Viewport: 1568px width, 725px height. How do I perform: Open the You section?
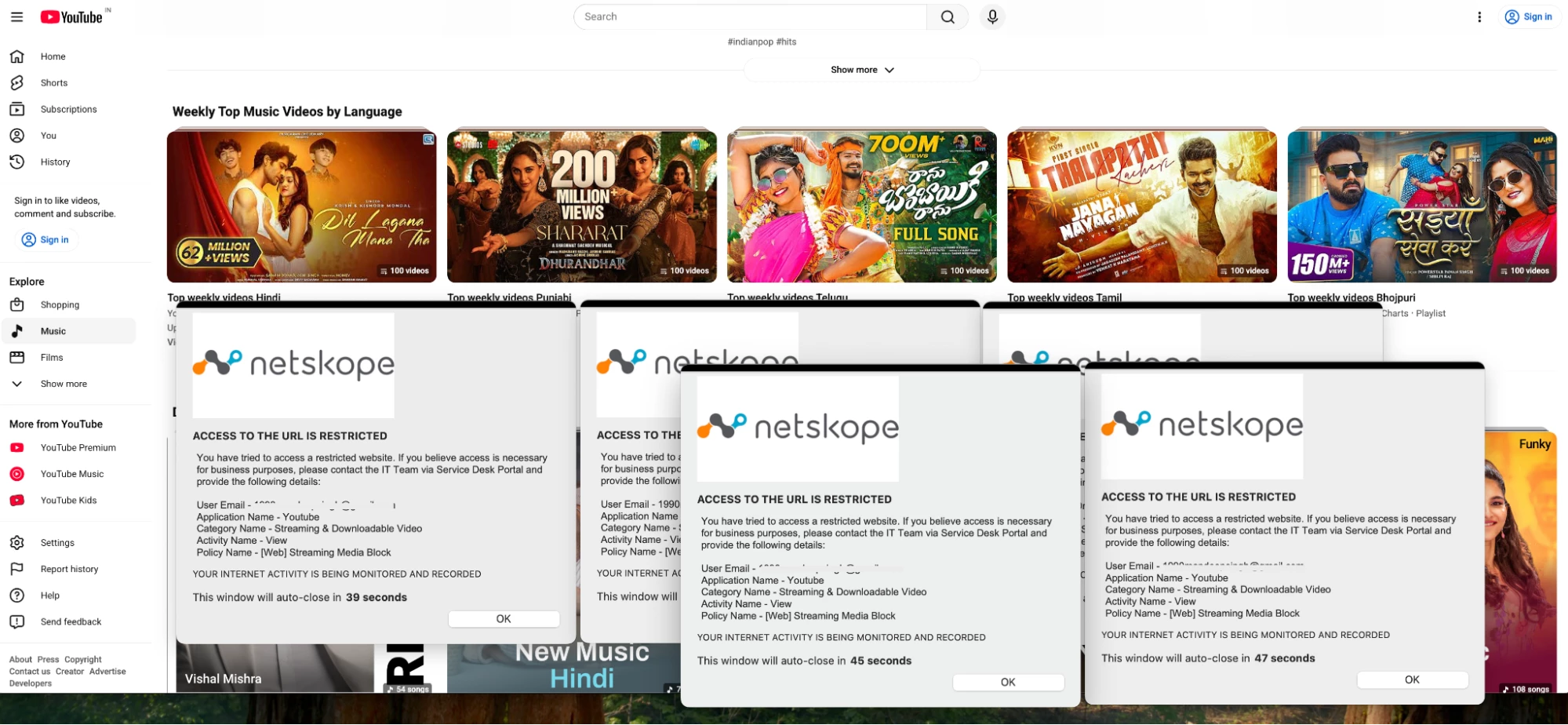pos(68,135)
